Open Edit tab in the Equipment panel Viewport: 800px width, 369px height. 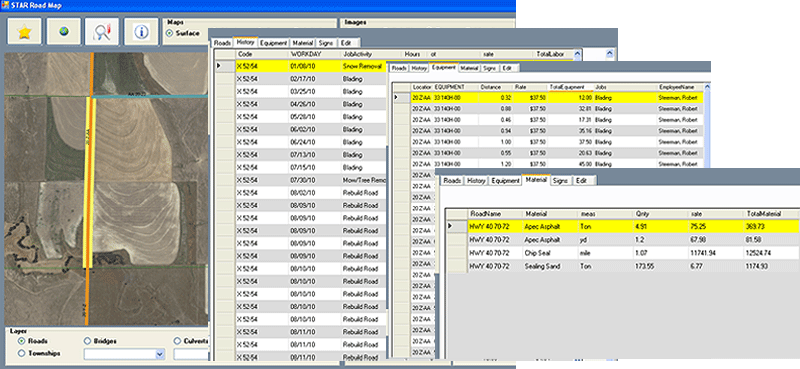tap(507, 68)
